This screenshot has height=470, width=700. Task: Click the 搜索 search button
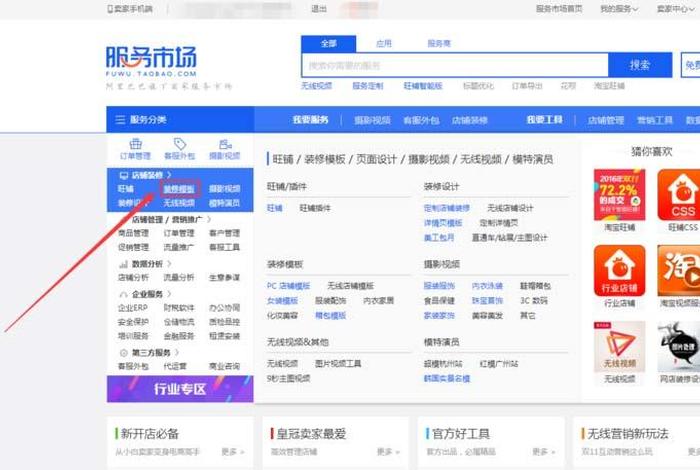(x=640, y=65)
